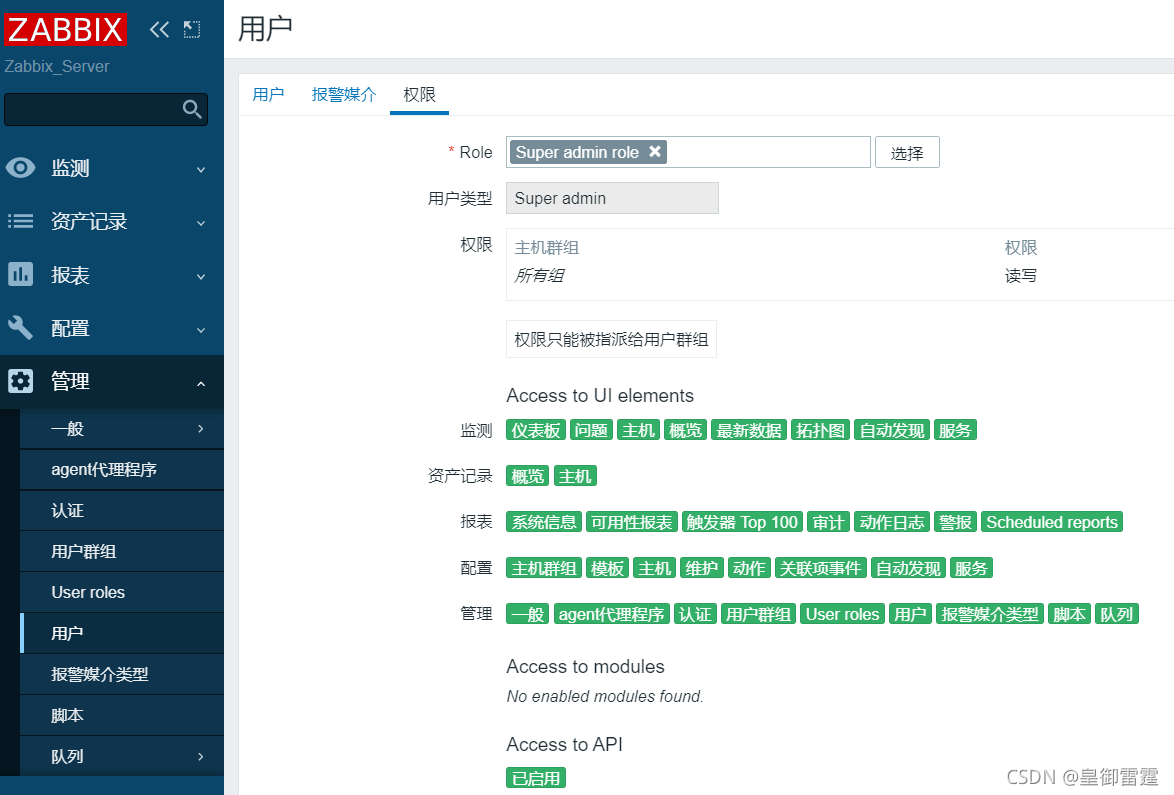
Task: Remove Super admin role with its X icon
Action: 655,152
